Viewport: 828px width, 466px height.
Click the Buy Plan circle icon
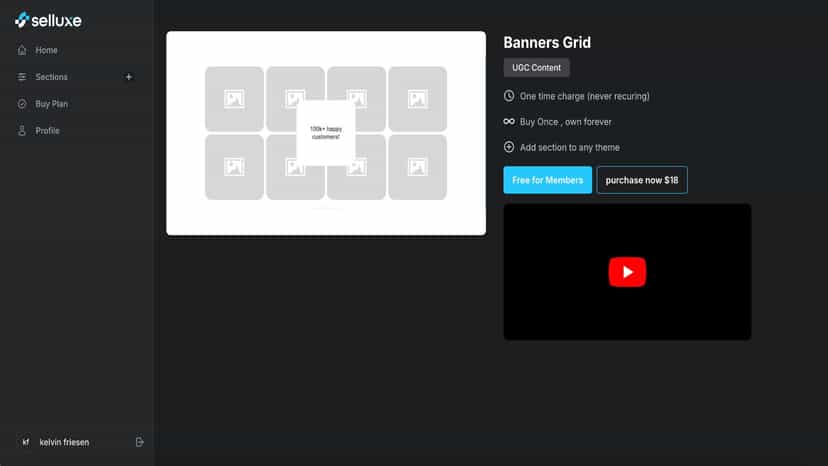pos(22,104)
